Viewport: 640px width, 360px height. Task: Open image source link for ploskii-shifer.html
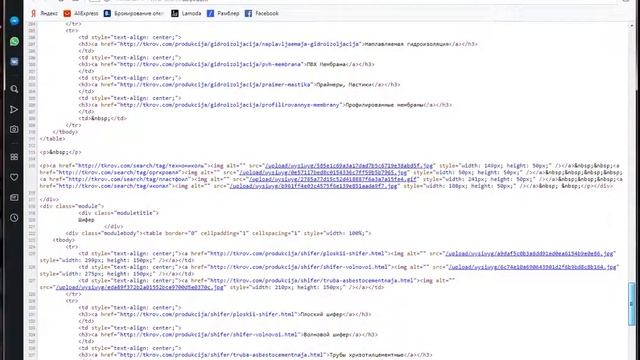pos(529,253)
